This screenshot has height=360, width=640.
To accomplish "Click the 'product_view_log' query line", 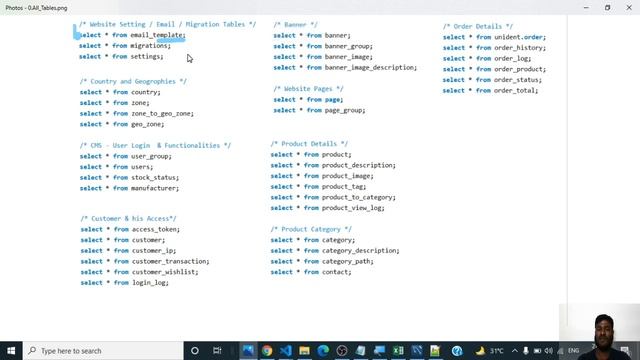I will [x=327, y=208].
